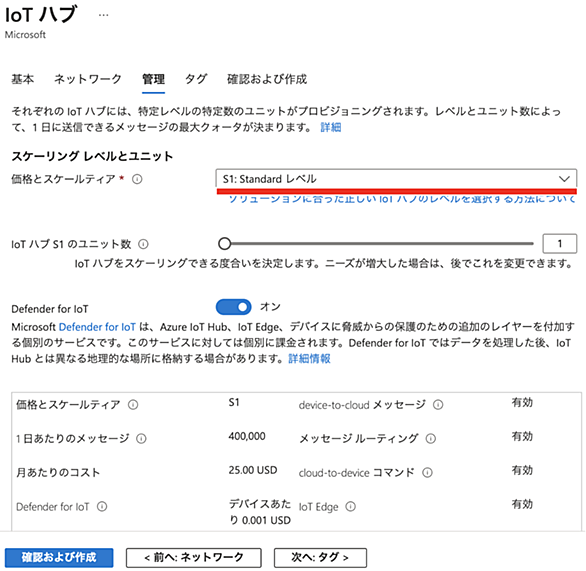Click info icon beside summary 価格とスケールティア row
Viewport: 586px width, 571px height.
[x=133, y=405]
